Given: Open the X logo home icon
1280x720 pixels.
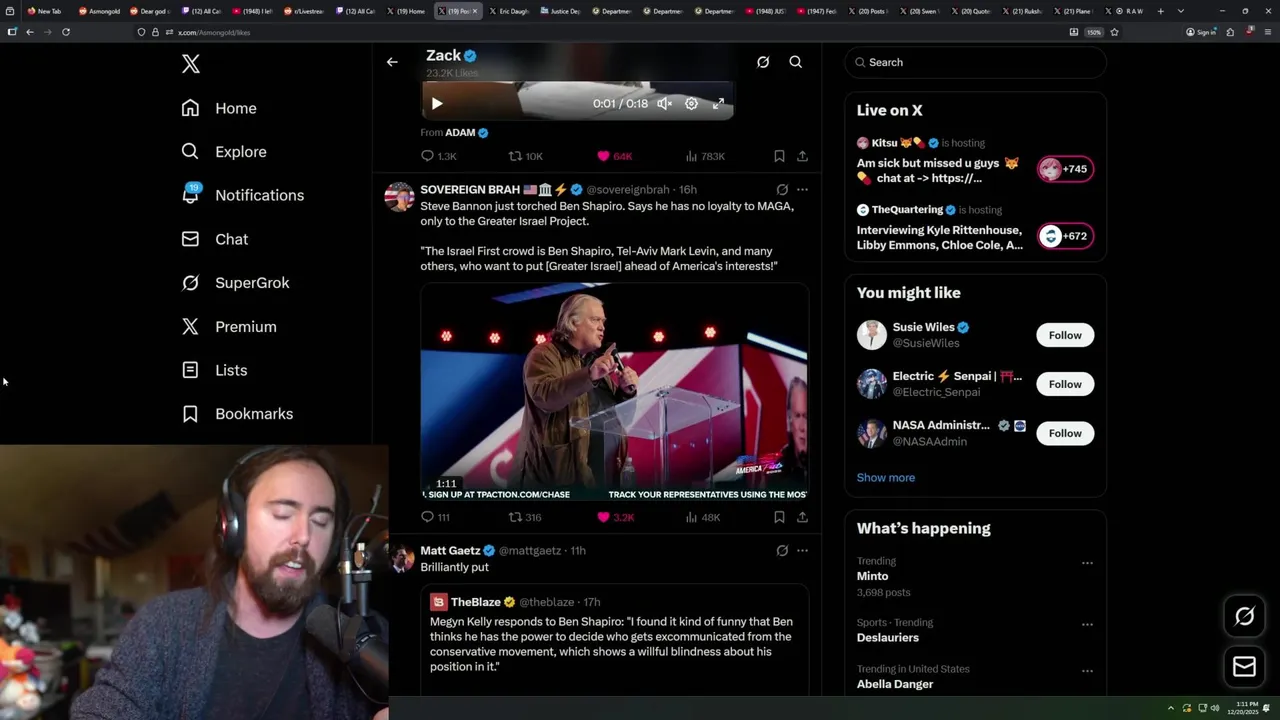Looking at the screenshot, I should point(191,64).
